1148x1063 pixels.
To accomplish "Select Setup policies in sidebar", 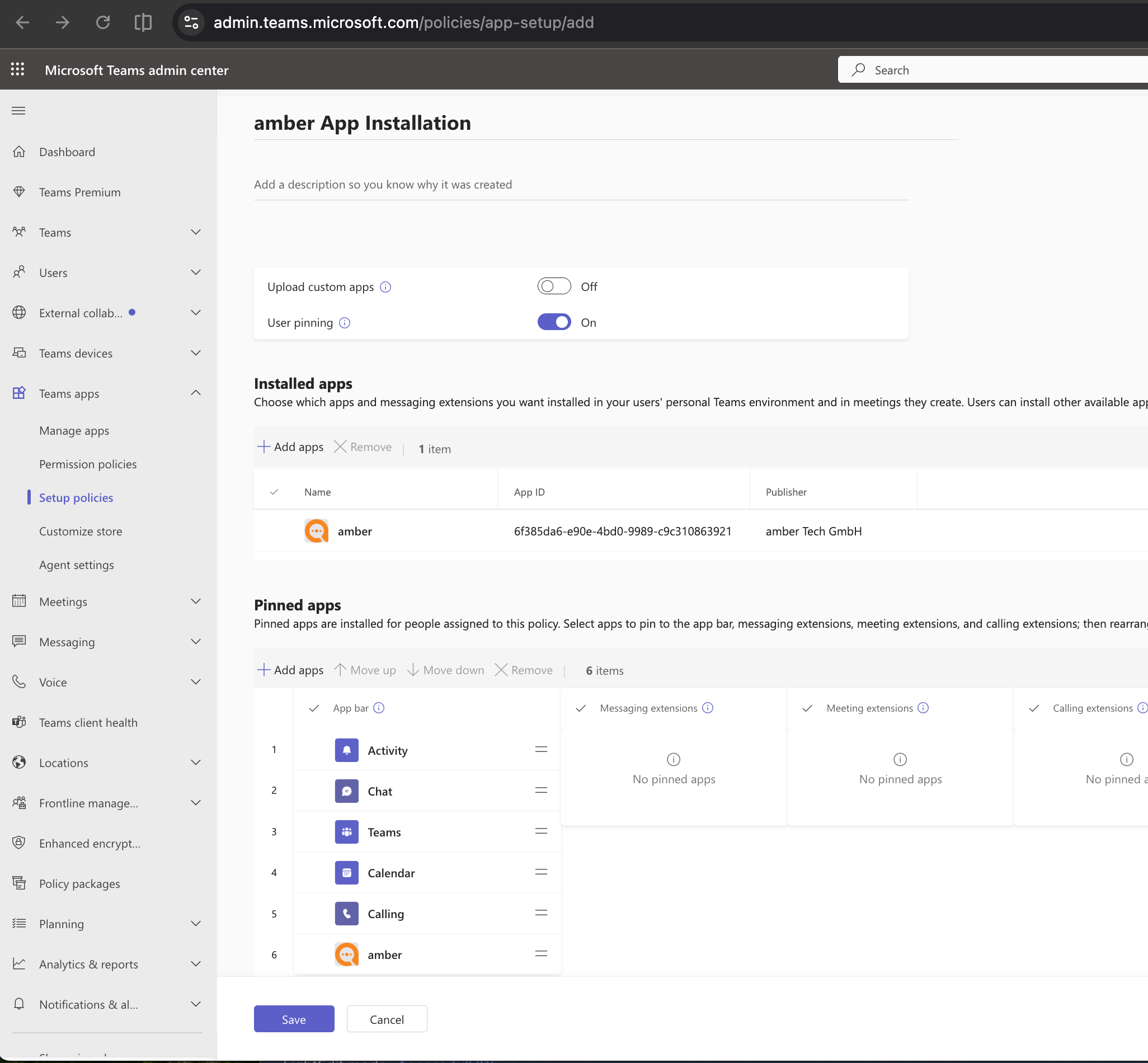I will (x=76, y=497).
